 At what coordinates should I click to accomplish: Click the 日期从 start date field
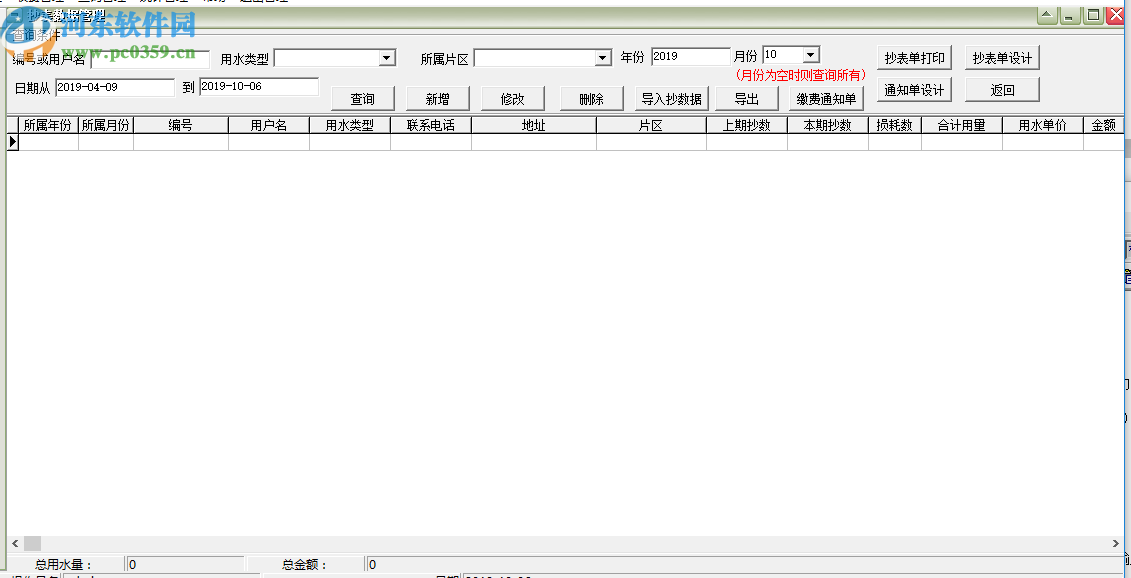(115, 87)
